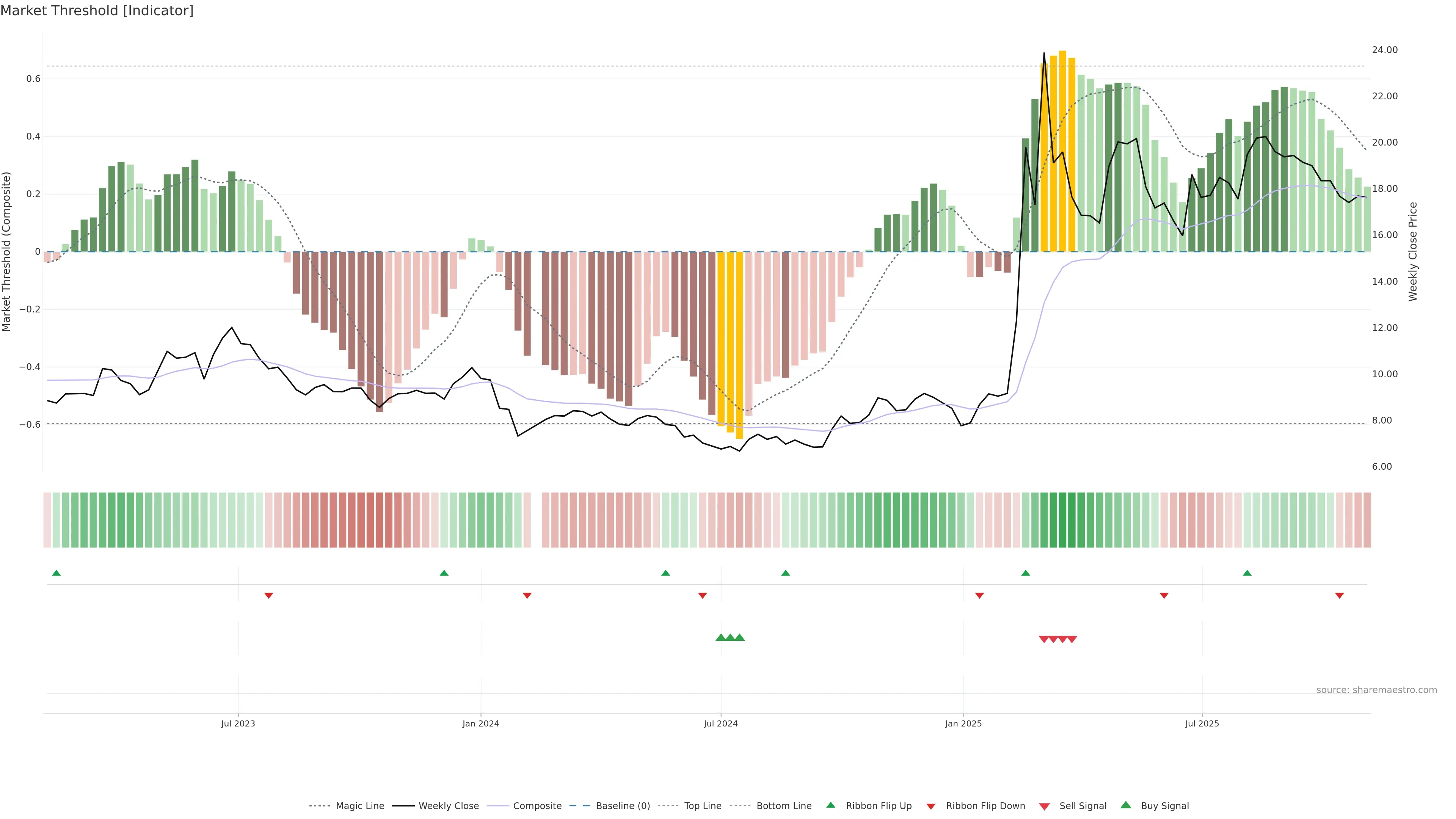This screenshot has width=1456, height=819.
Task: Click the Sell Signal legend triangle icon
Action: click(x=1045, y=806)
